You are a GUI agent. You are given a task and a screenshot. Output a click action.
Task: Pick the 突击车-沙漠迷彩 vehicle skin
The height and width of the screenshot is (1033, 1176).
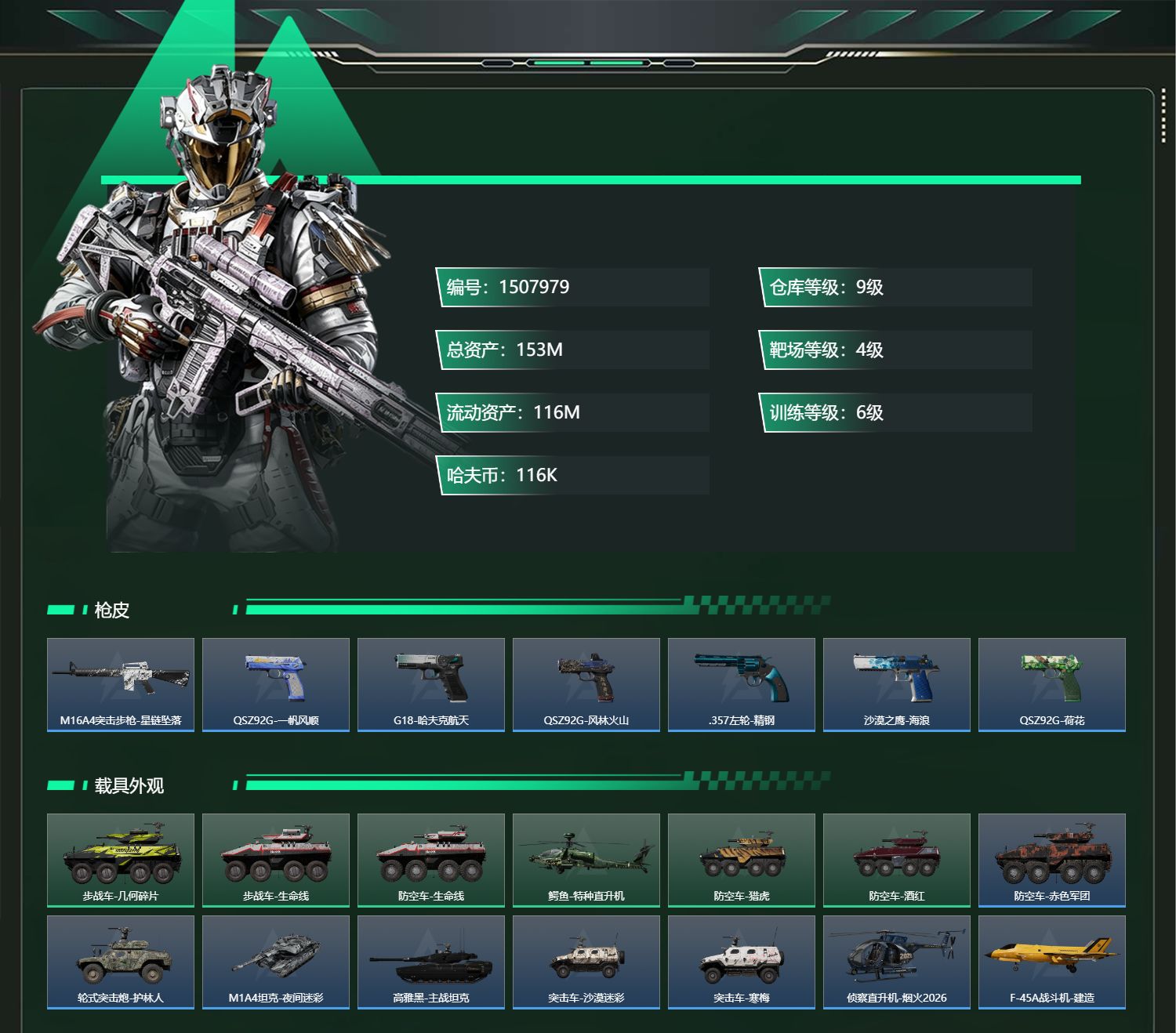click(x=586, y=962)
